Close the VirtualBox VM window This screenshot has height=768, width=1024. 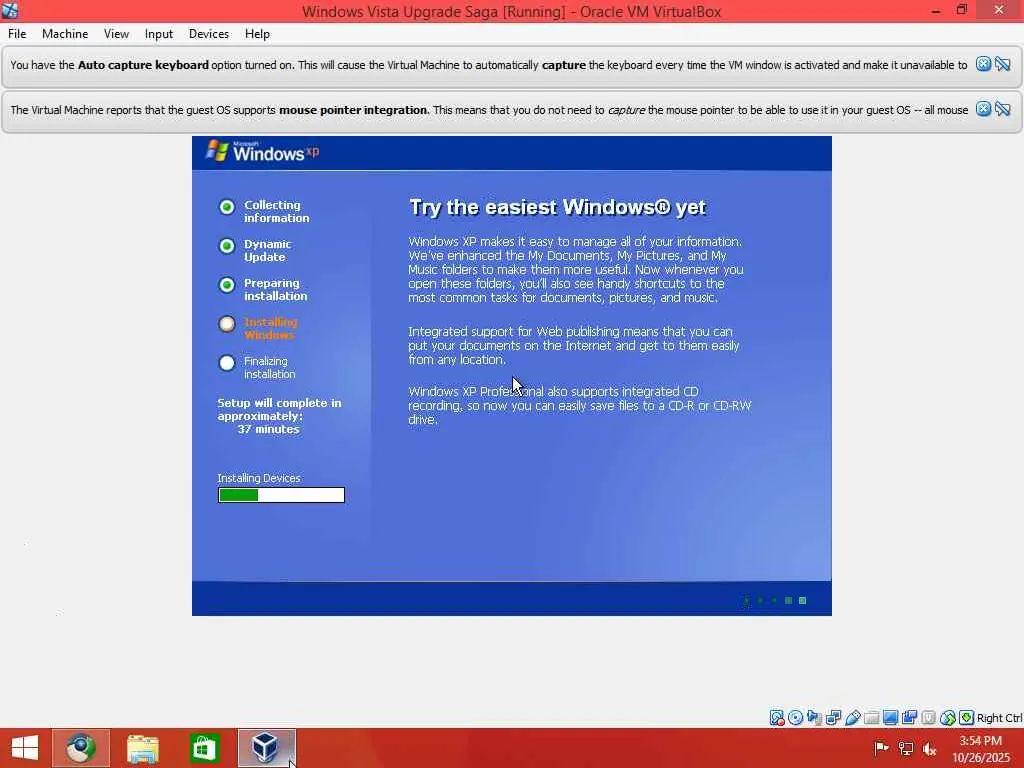[999, 10]
